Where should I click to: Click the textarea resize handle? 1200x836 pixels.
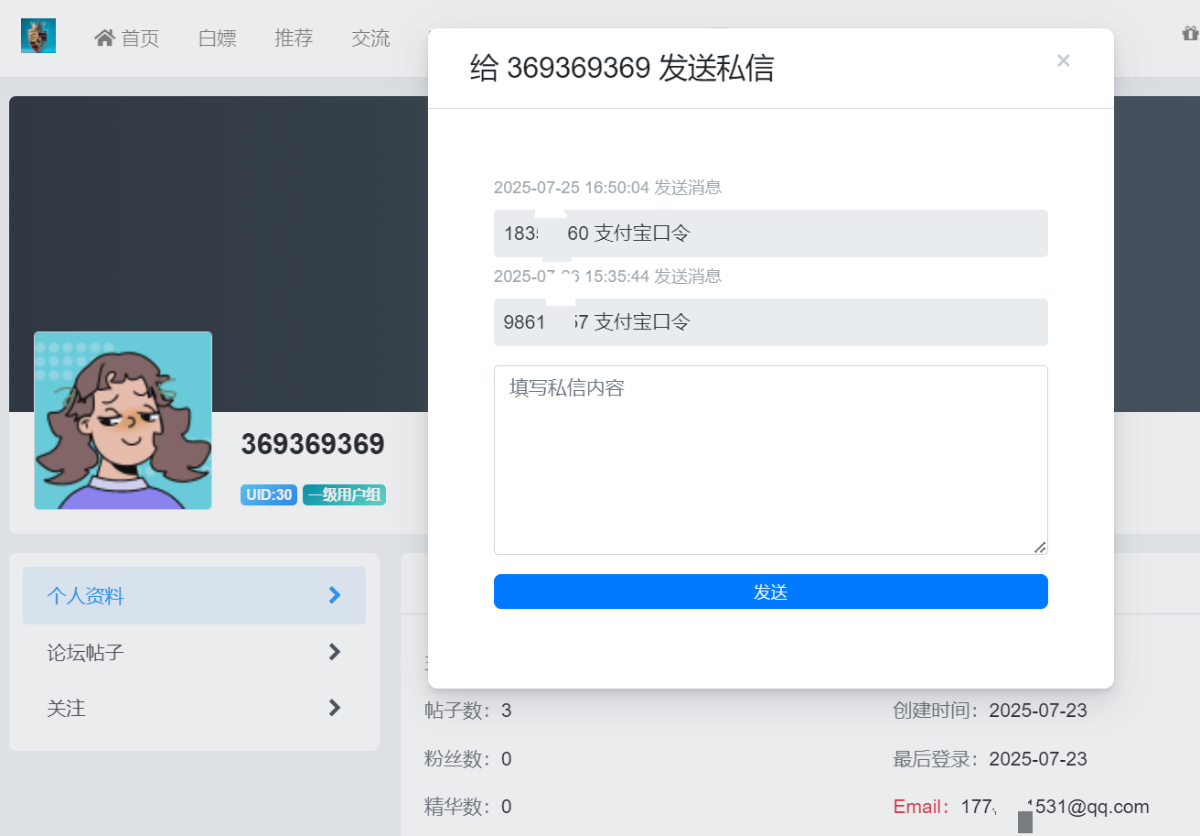tap(1040, 547)
